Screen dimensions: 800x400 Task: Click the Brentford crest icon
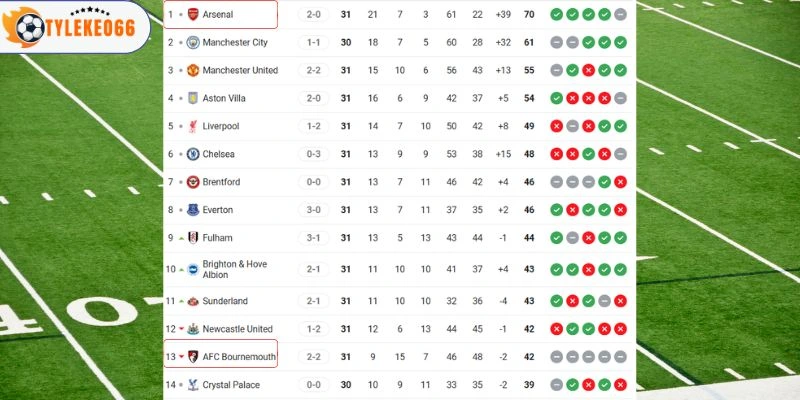pyautogui.click(x=193, y=182)
